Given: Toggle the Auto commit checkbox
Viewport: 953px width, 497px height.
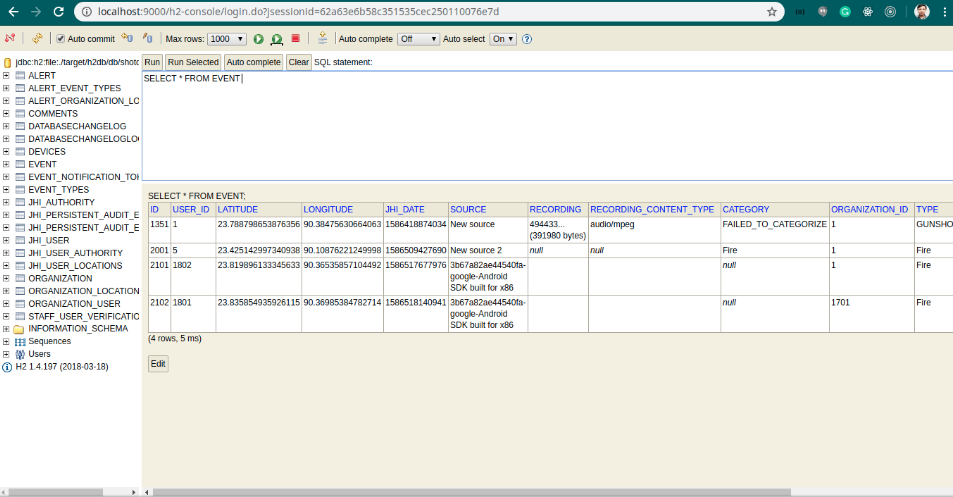Looking at the screenshot, I should click(60, 39).
